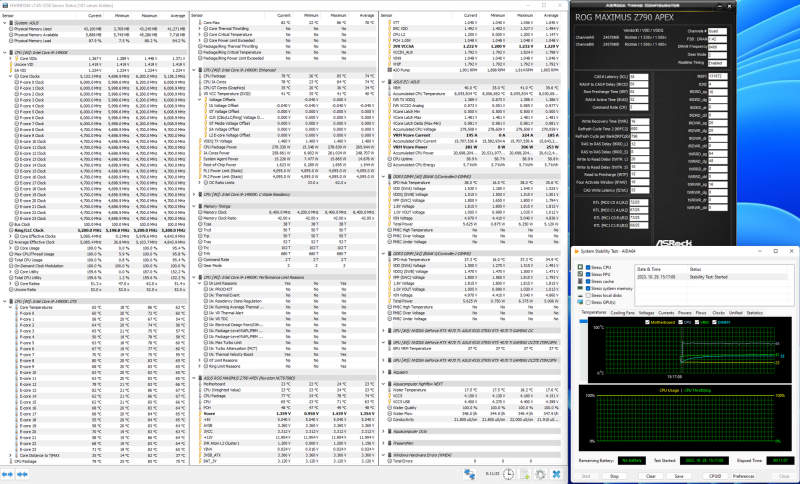Switch to Cooling Fans tab
Image resolution: width=800 pixels, height=484 pixels.
click(x=622, y=313)
